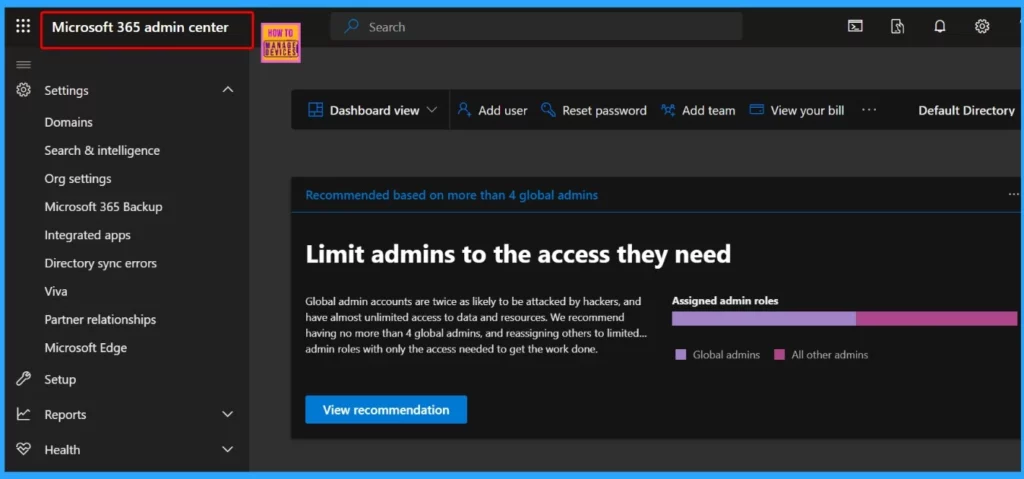This screenshot has height=479, width=1024.
Task: Click the Settings label in sidebar
Action: click(66, 90)
